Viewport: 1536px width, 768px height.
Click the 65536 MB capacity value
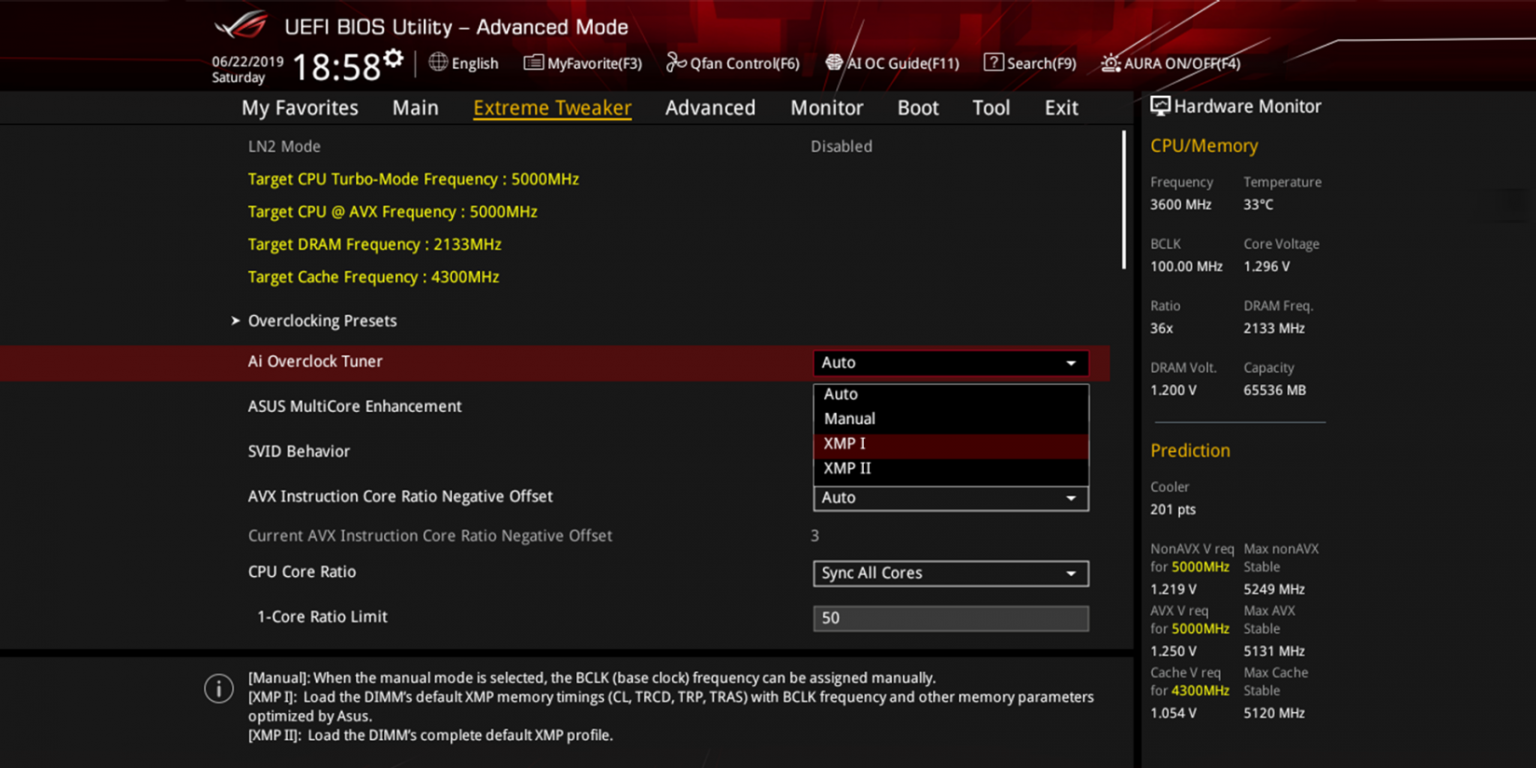coord(1274,391)
